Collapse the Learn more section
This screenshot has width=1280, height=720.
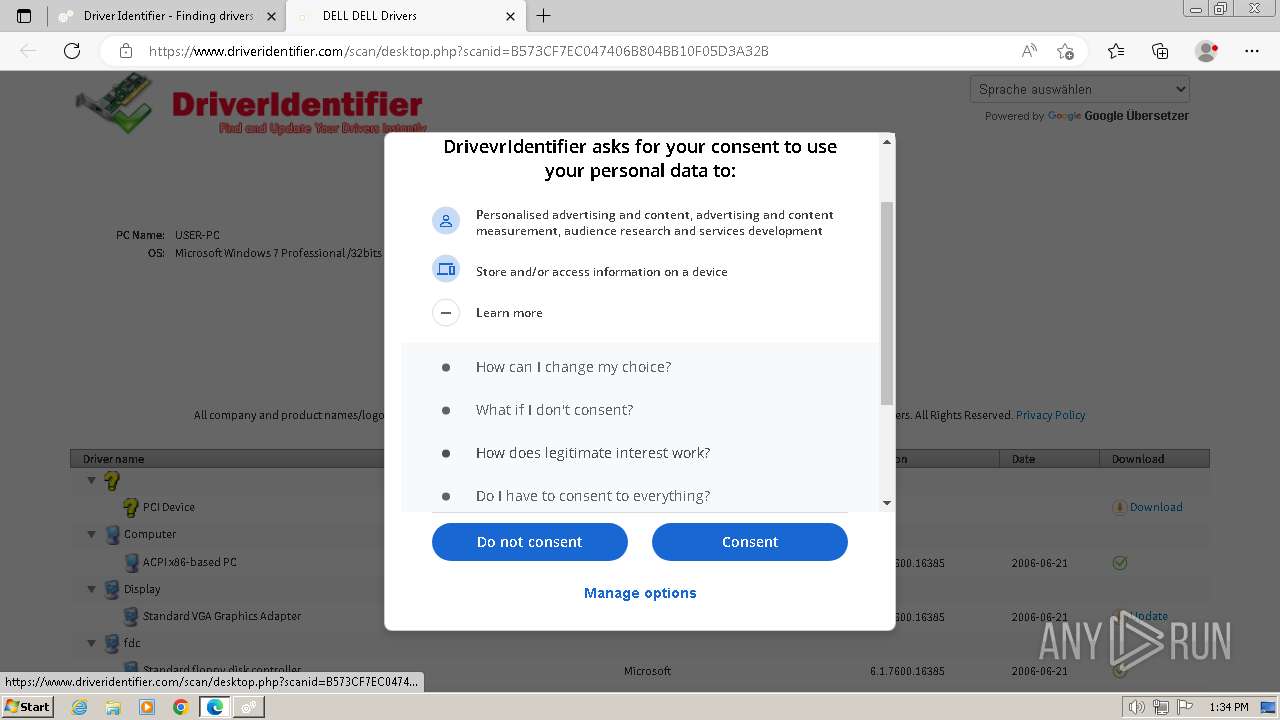tap(446, 313)
